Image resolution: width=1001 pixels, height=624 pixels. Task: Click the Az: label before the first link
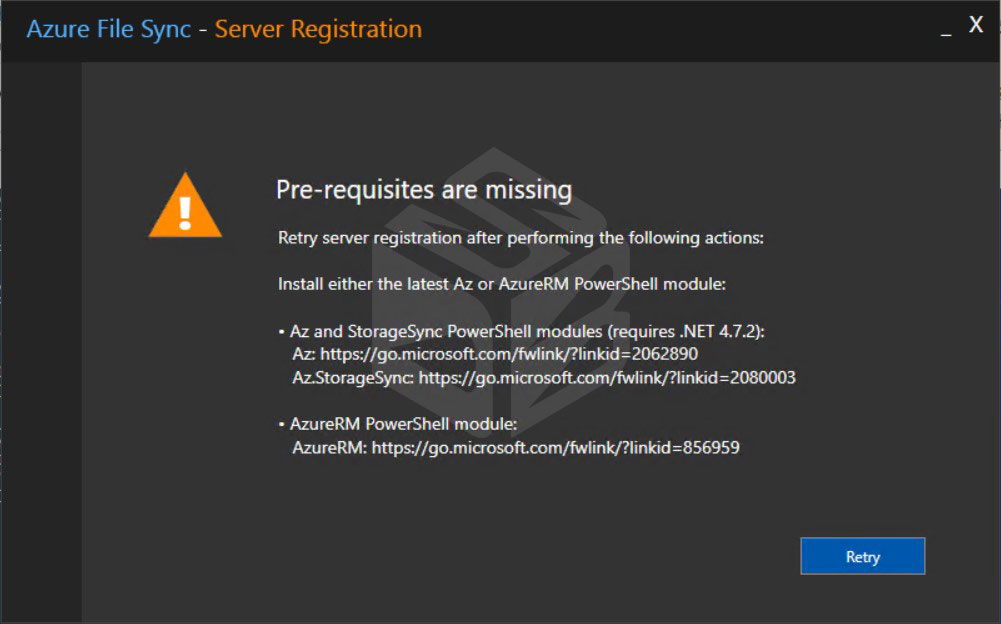304,354
